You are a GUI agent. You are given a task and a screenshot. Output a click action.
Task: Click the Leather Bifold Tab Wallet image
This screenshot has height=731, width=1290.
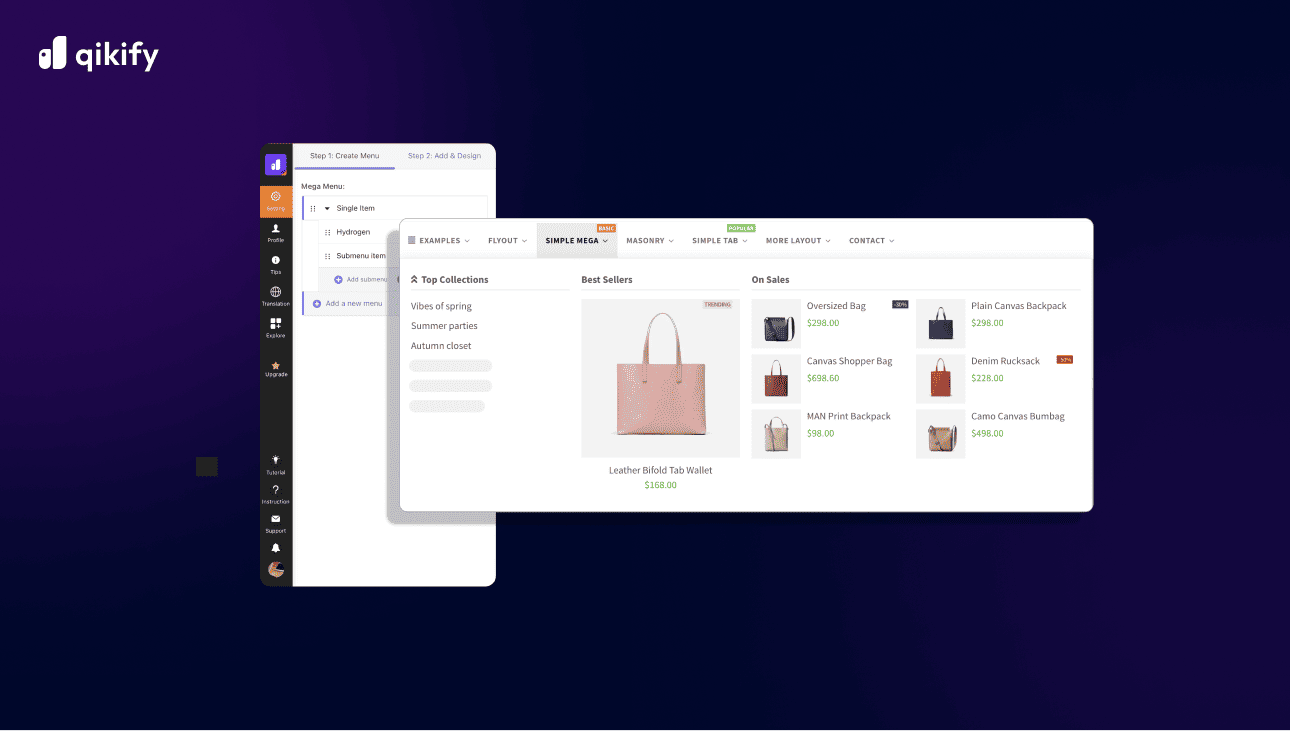659,378
